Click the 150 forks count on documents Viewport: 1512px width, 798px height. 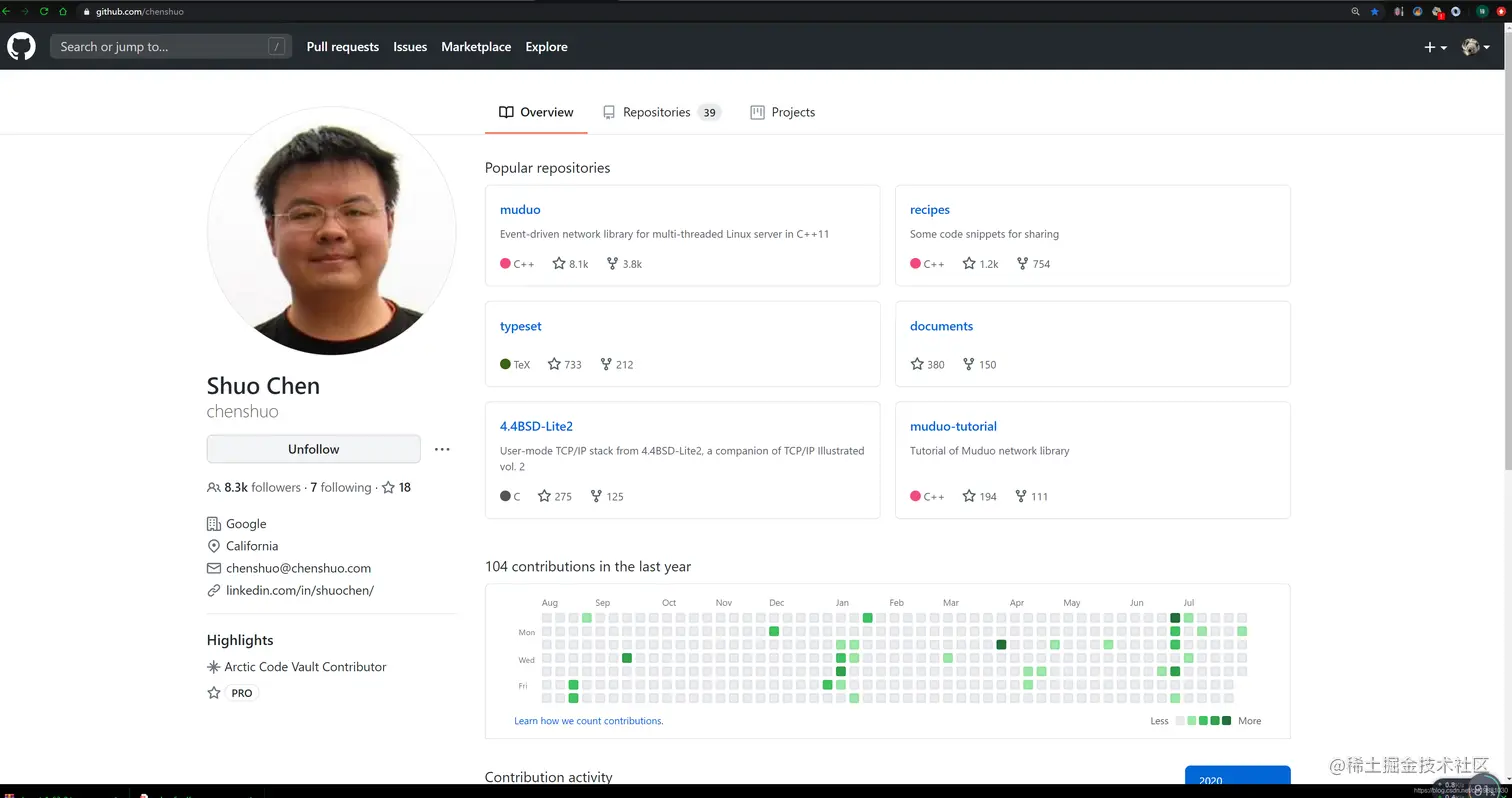tap(980, 364)
